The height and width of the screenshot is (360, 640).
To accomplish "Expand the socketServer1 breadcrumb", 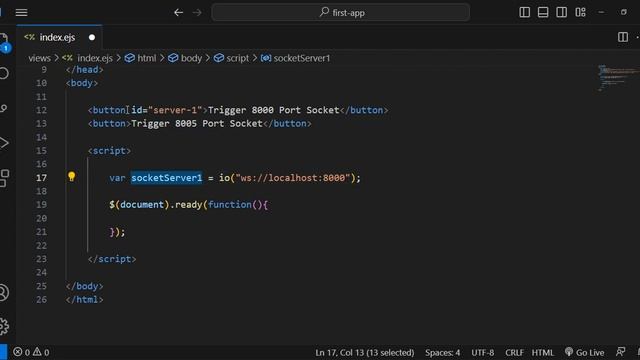I will [295, 58].
